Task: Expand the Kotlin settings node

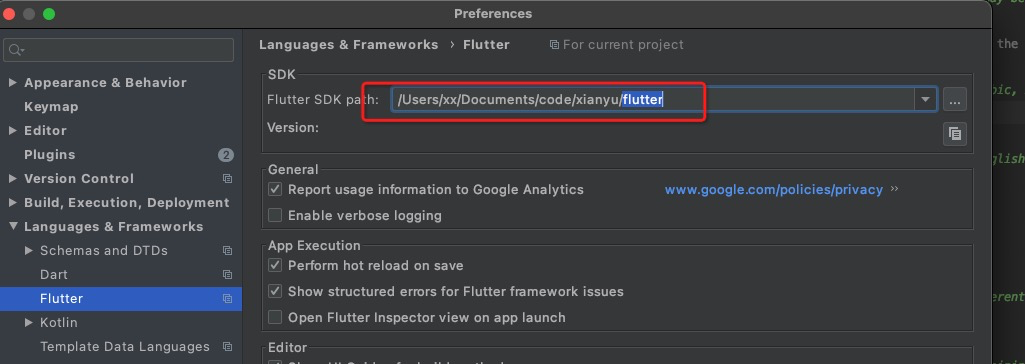Action: (x=28, y=322)
